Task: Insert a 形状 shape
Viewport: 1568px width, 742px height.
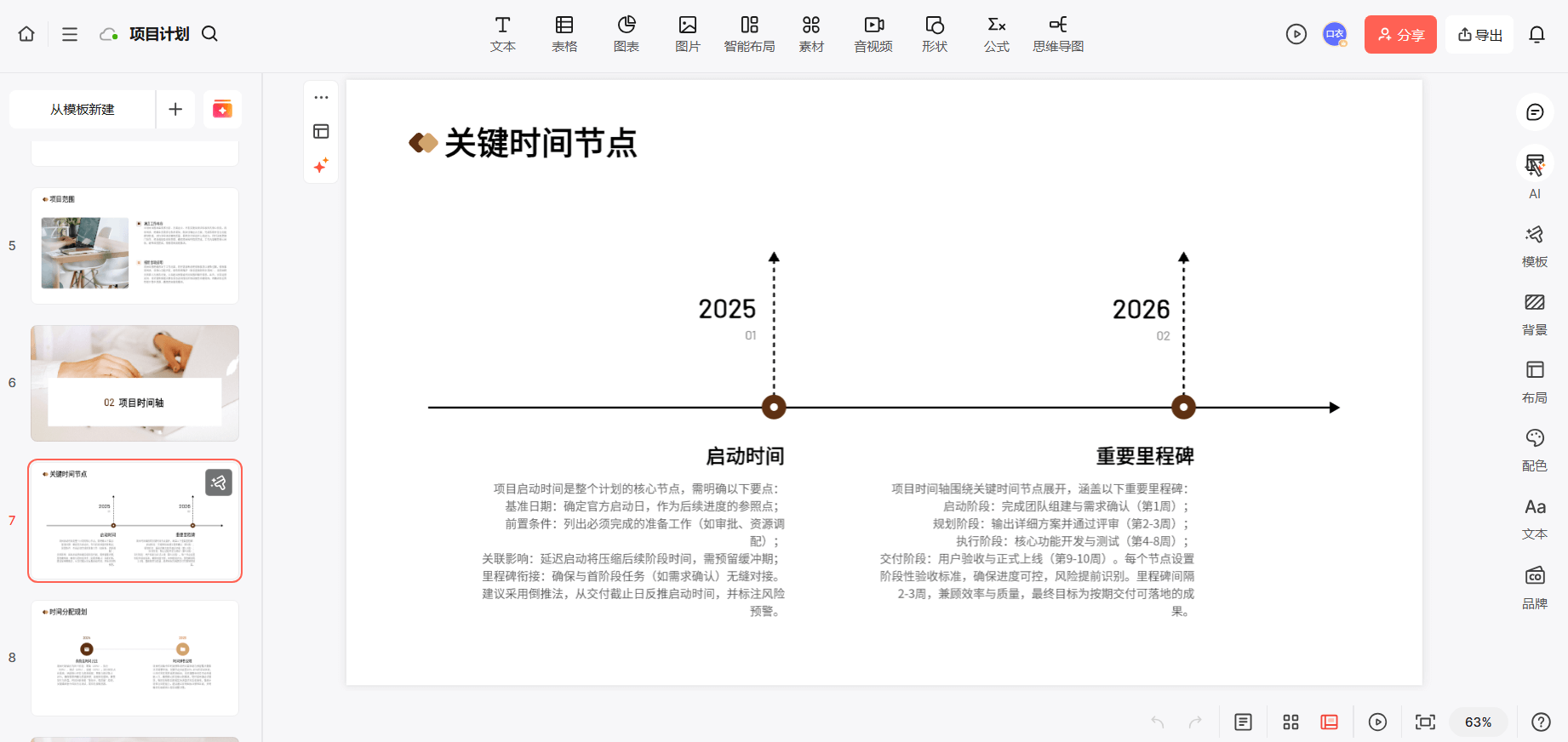Action: tap(935, 35)
